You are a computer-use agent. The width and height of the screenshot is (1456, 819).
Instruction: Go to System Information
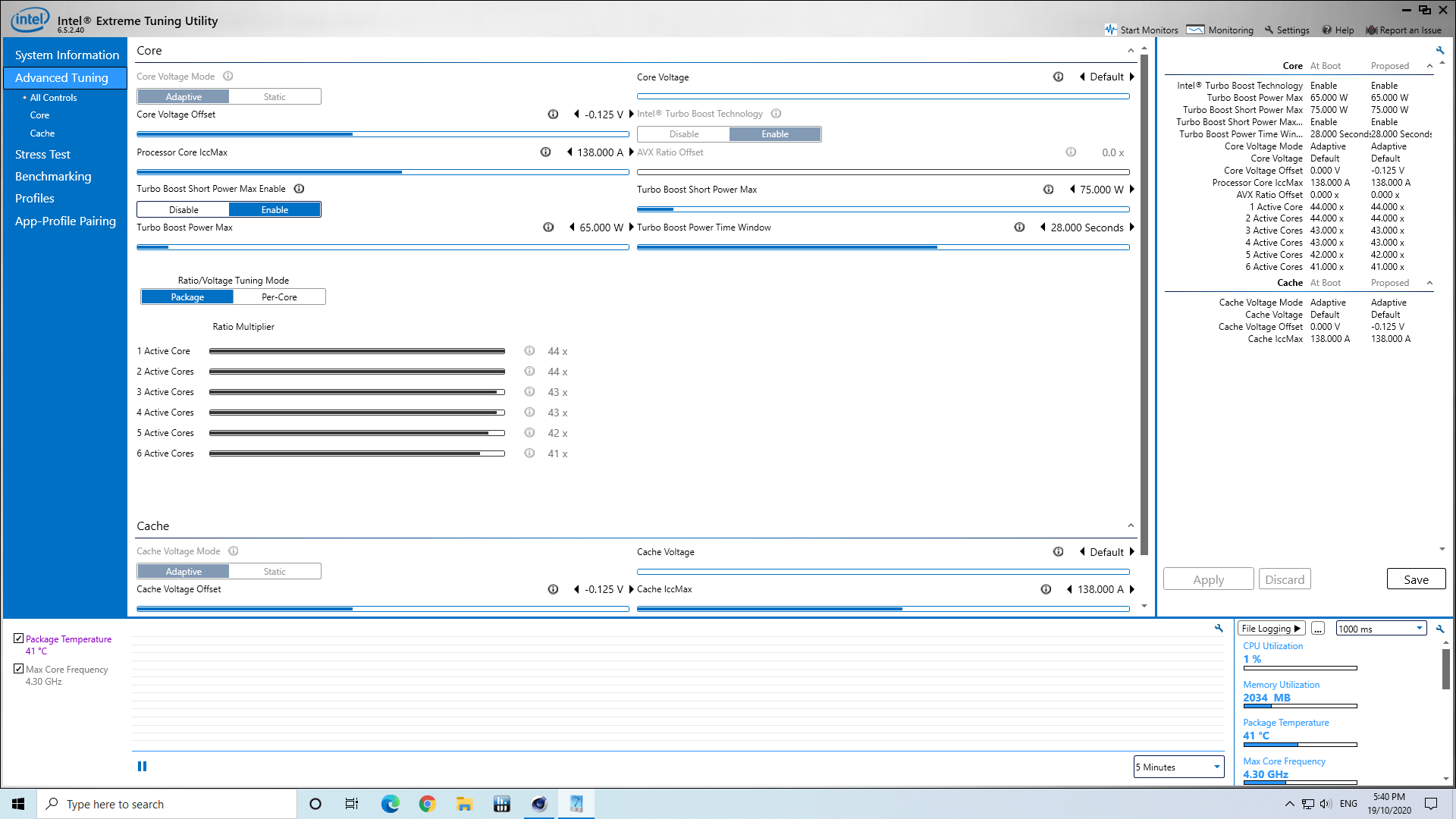pos(67,55)
